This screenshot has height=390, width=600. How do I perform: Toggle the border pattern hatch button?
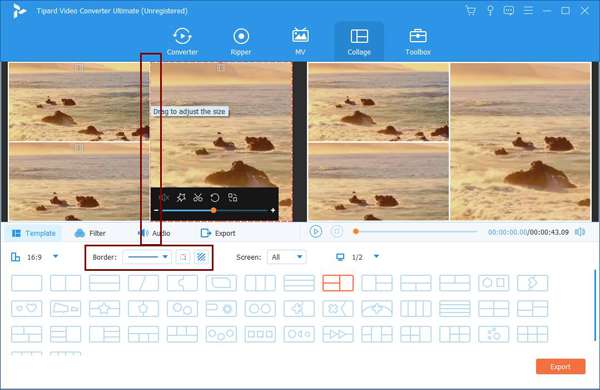(x=201, y=257)
